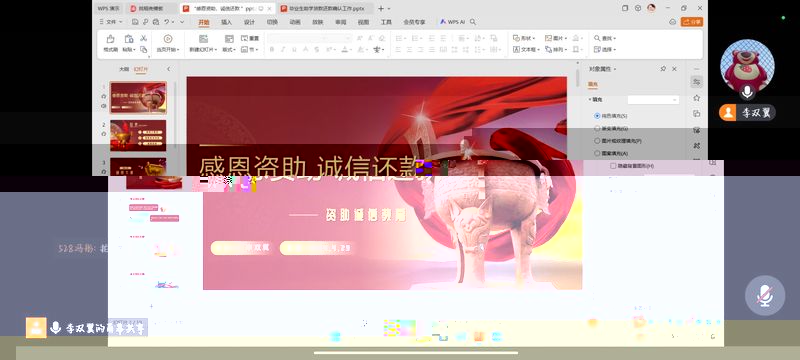This screenshot has width=800, height=360.
Task: Open the fill color dropdown box
Action: [x=653, y=99]
